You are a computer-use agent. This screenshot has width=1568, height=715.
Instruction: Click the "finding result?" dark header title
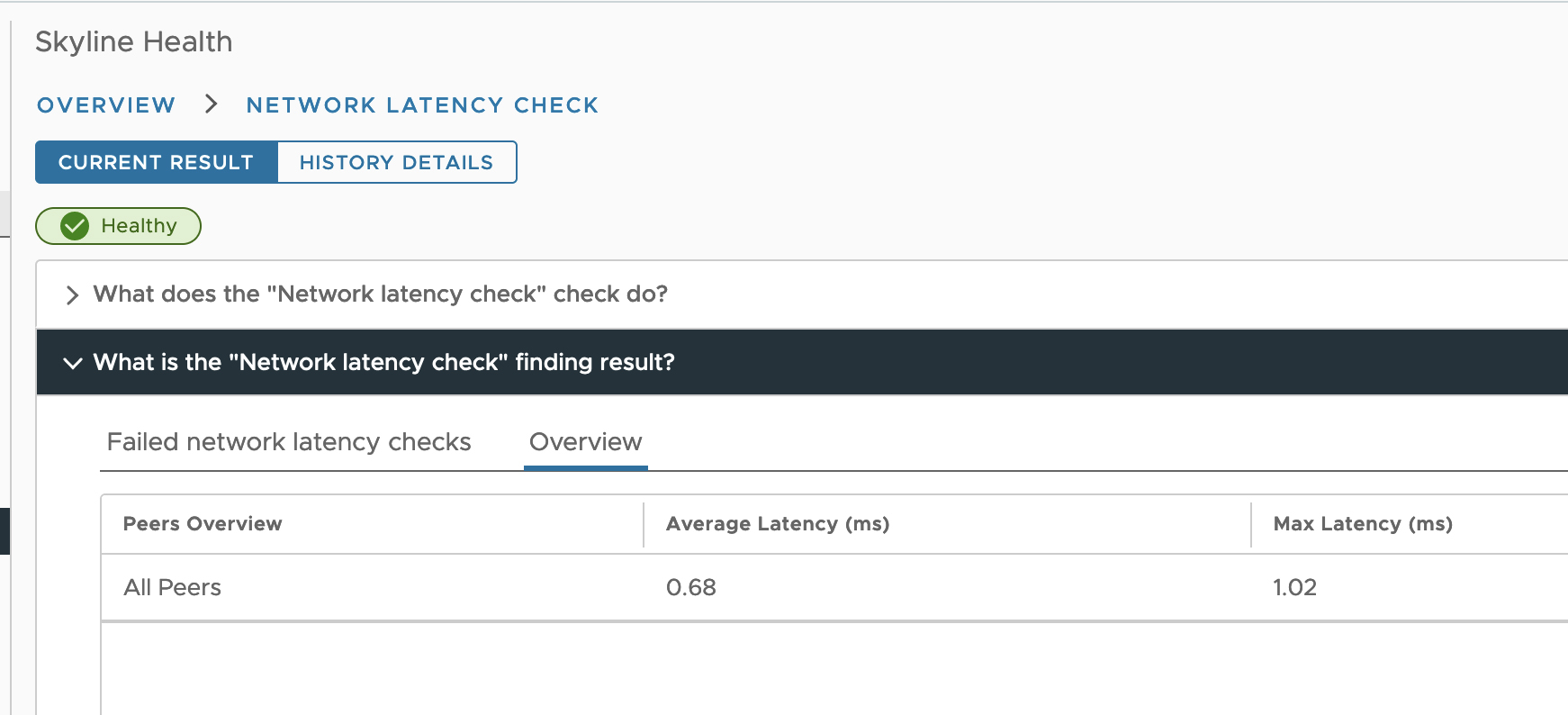click(x=383, y=362)
